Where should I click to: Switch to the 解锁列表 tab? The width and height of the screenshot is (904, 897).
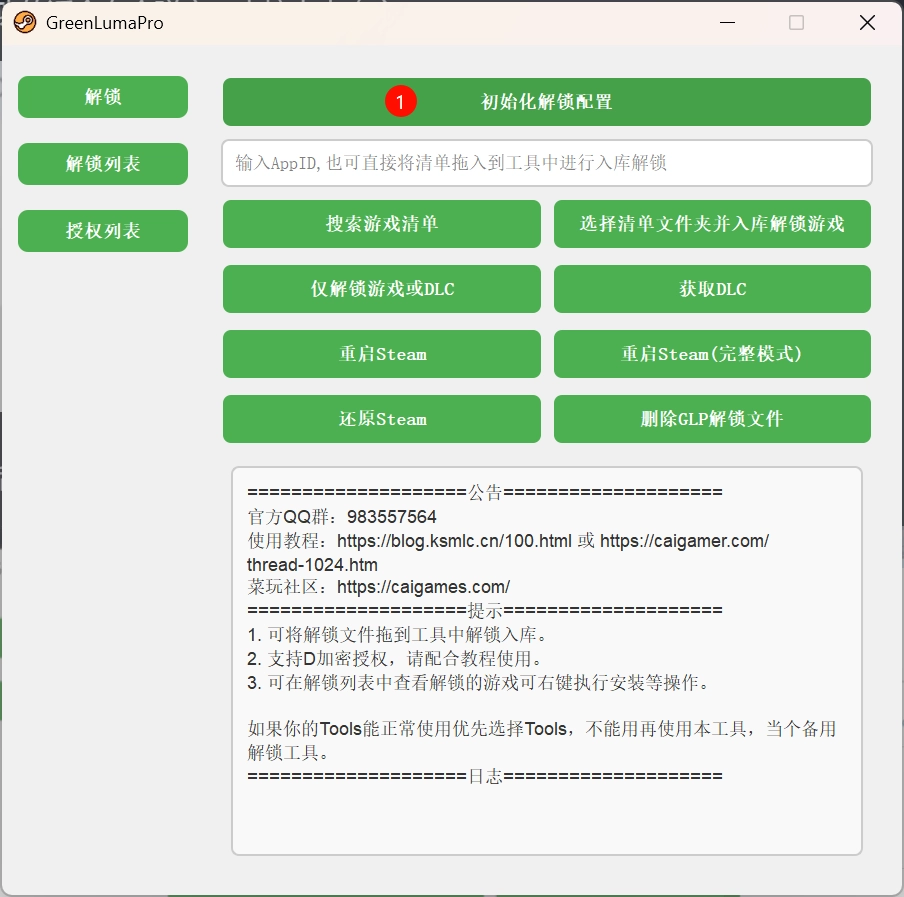[x=103, y=164]
